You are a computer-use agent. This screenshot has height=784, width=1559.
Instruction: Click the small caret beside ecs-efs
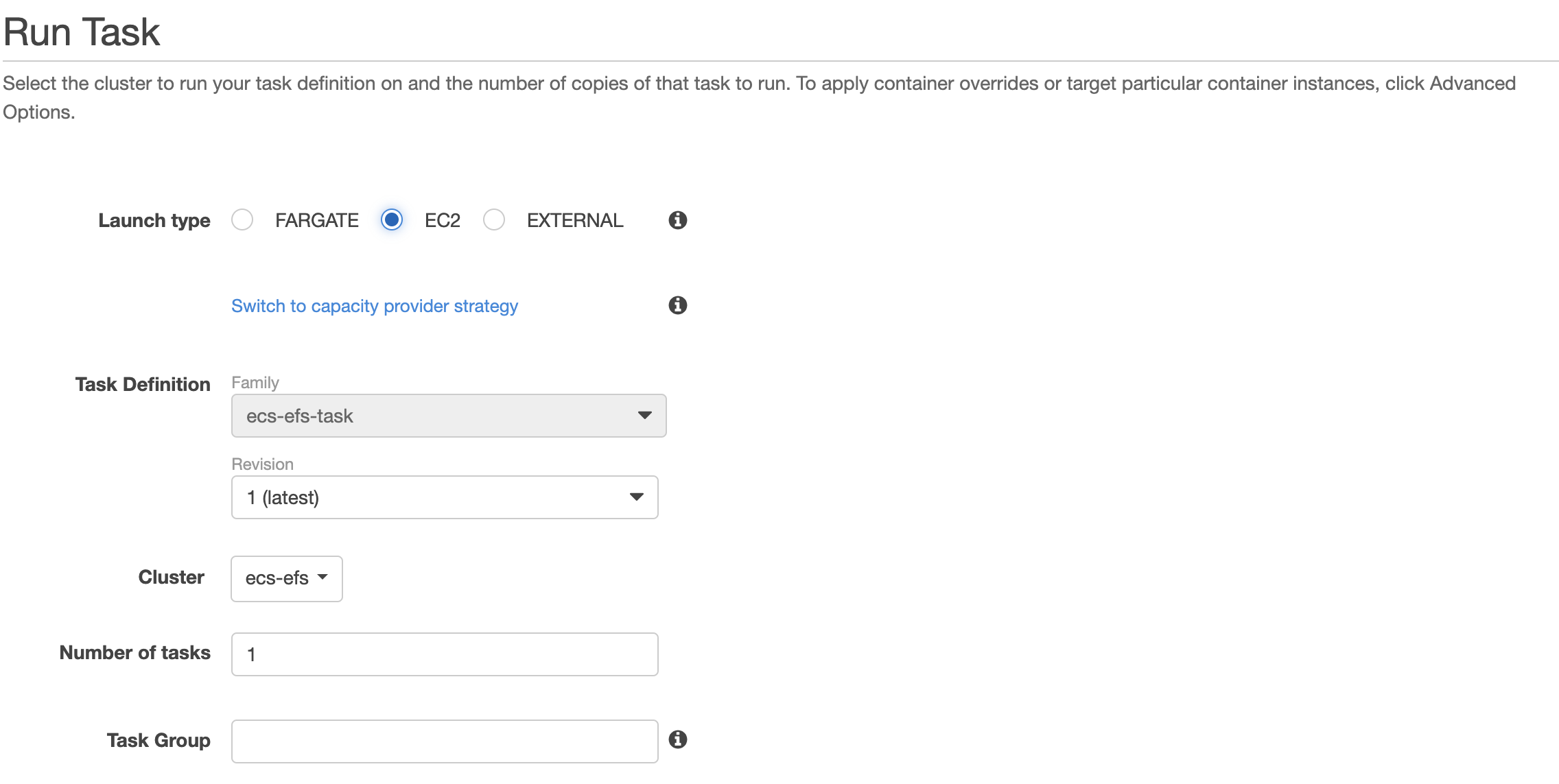[x=323, y=577]
